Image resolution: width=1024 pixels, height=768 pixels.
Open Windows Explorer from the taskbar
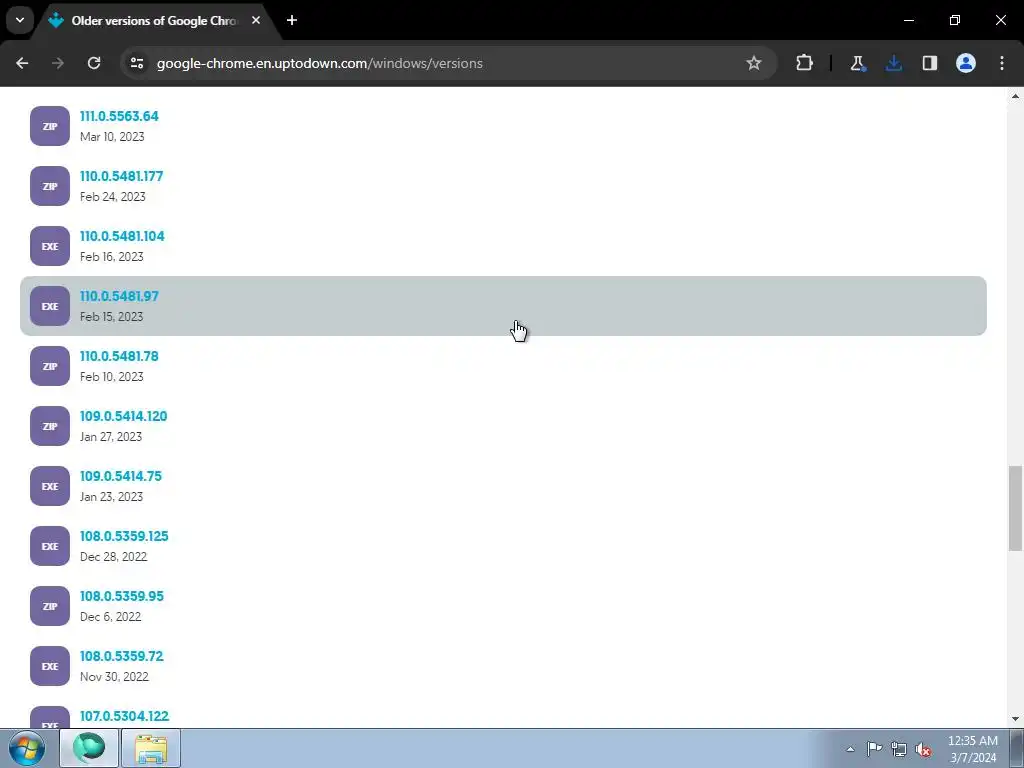152,748
